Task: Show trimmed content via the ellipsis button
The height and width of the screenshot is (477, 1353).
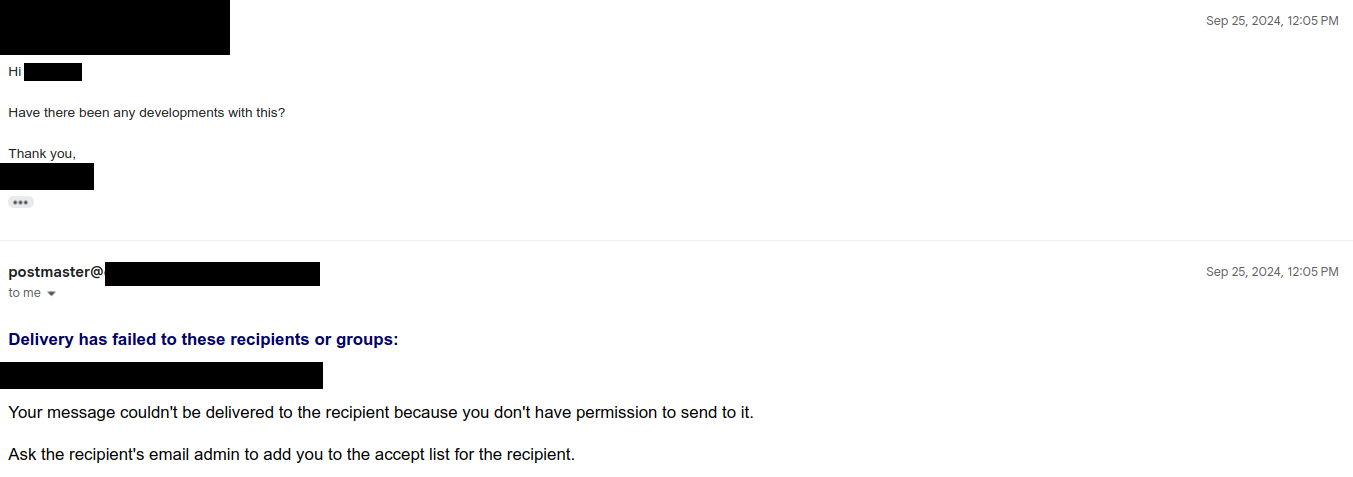Action: click(x=21, y=202)
